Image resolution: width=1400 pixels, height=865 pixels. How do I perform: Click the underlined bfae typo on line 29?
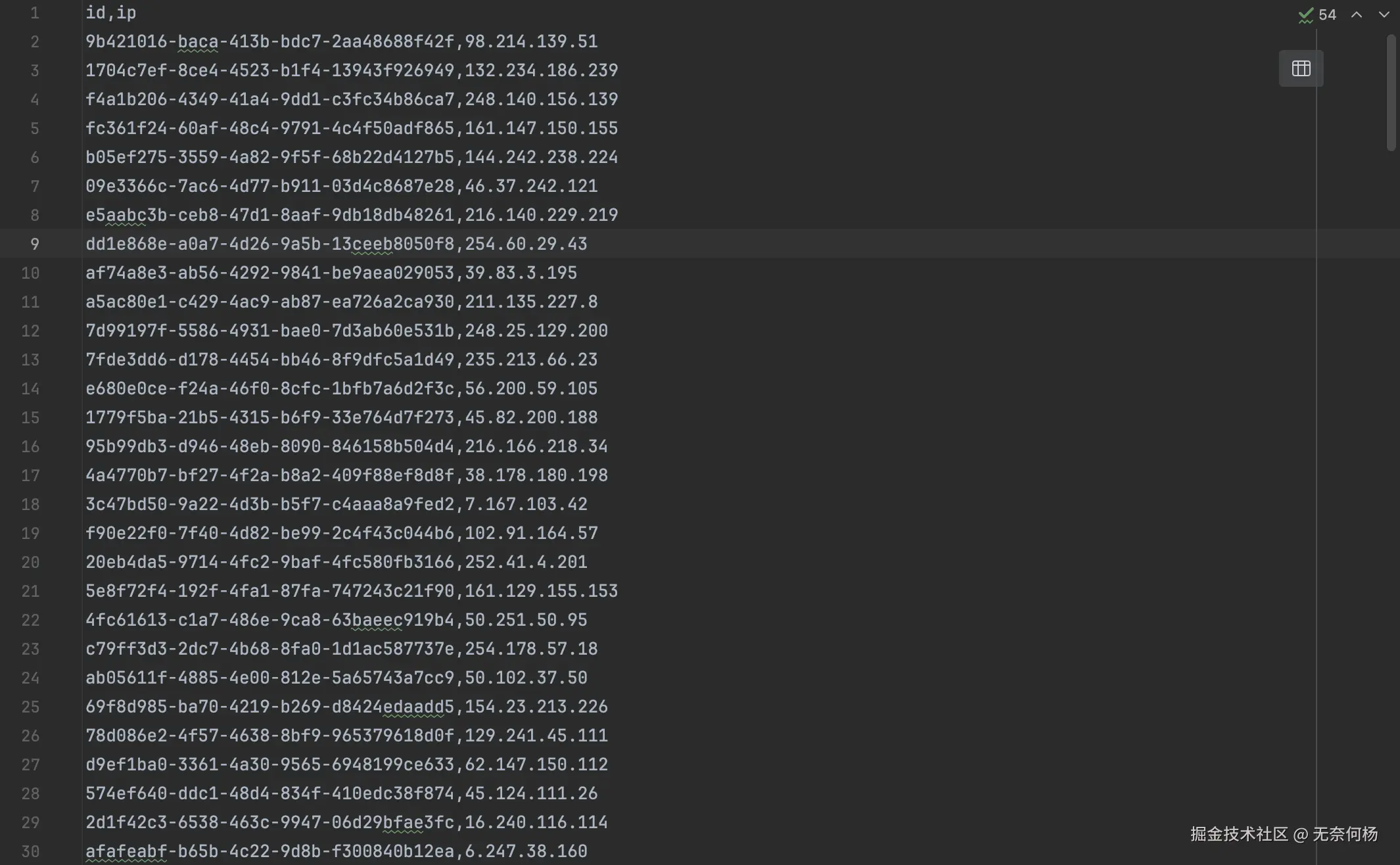tap(402, 822)
